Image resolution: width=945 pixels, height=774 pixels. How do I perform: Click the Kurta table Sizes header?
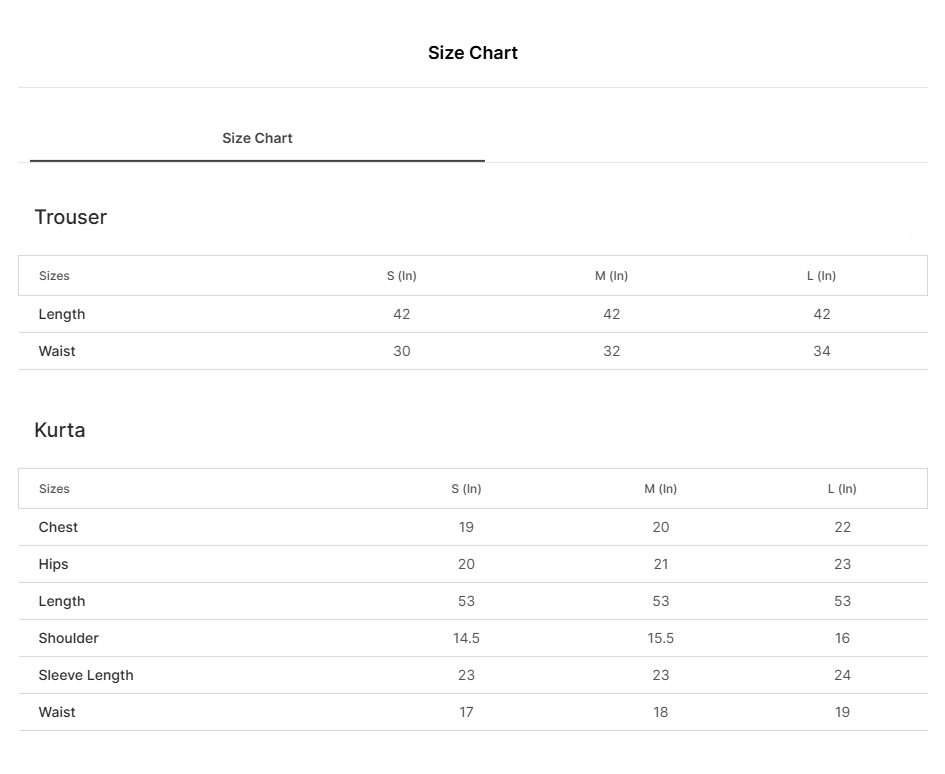point(54,489)
